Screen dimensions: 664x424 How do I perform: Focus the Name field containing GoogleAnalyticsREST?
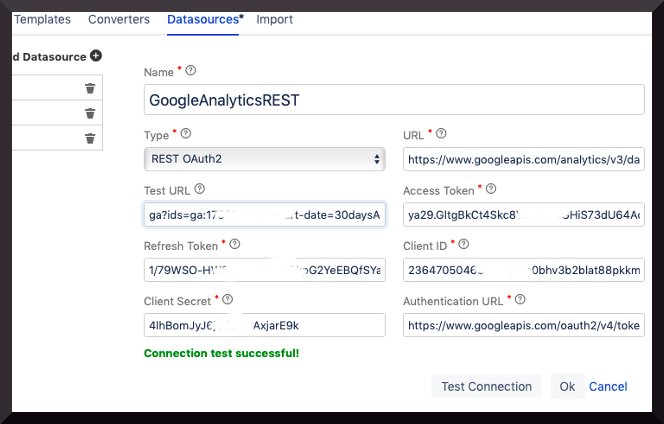point(394,100)
